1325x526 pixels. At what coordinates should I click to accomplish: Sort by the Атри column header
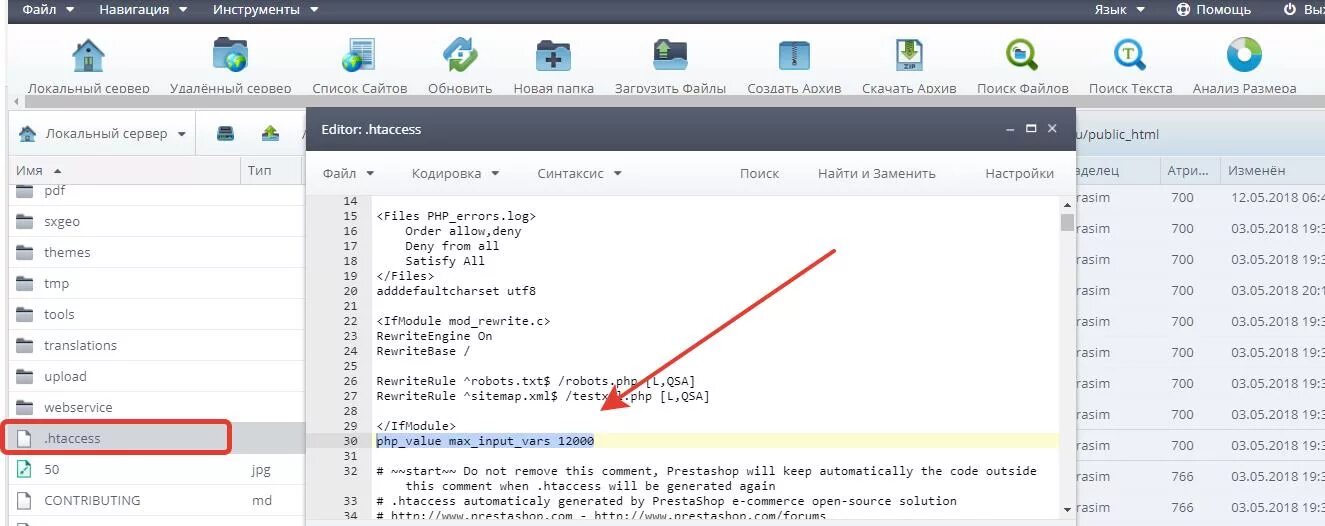coord(1191,171)
